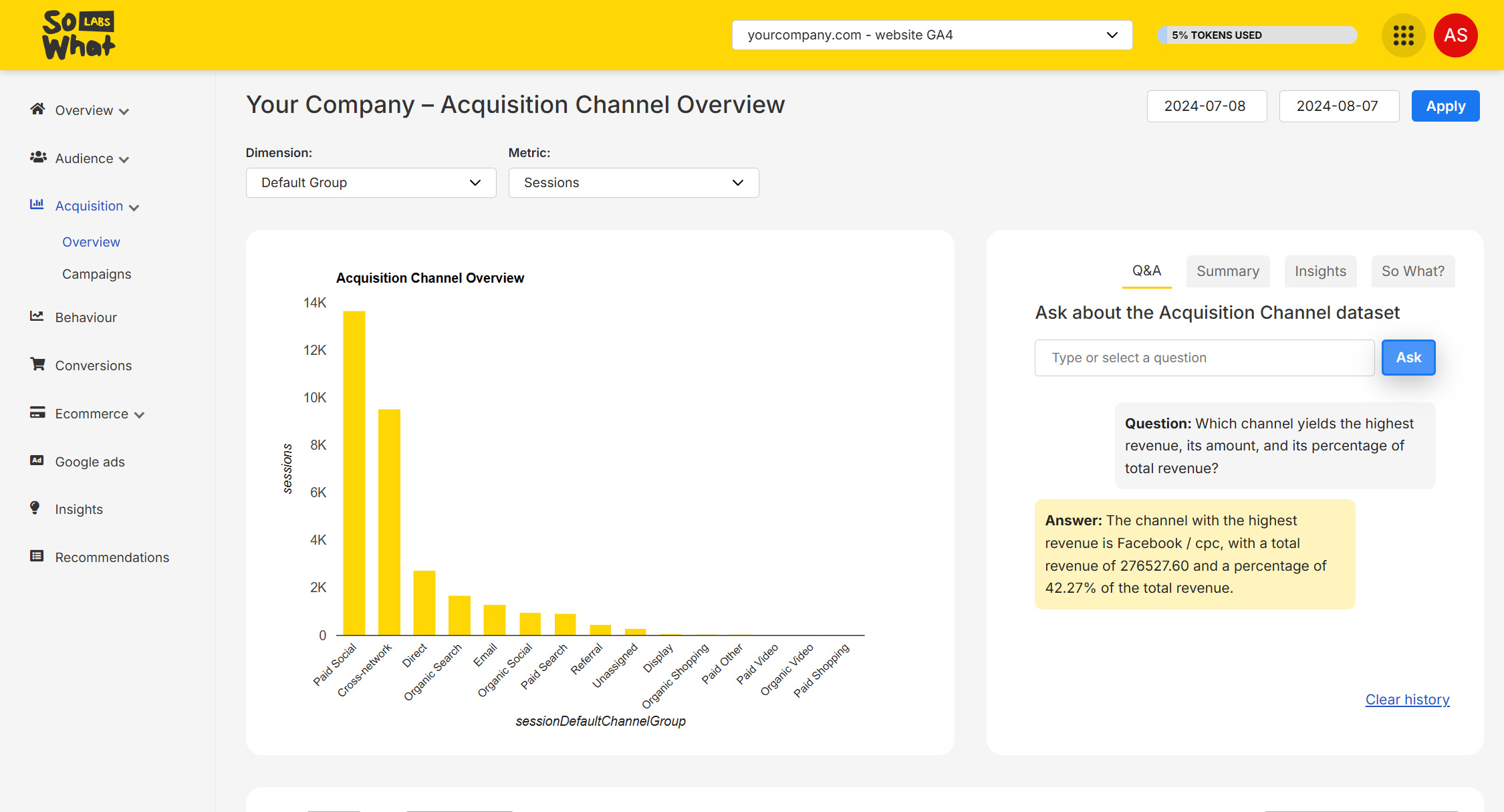Screen dimensions: 1504x812
Task: Click the Apply date range button
Action: click(x=1445, y=106)
